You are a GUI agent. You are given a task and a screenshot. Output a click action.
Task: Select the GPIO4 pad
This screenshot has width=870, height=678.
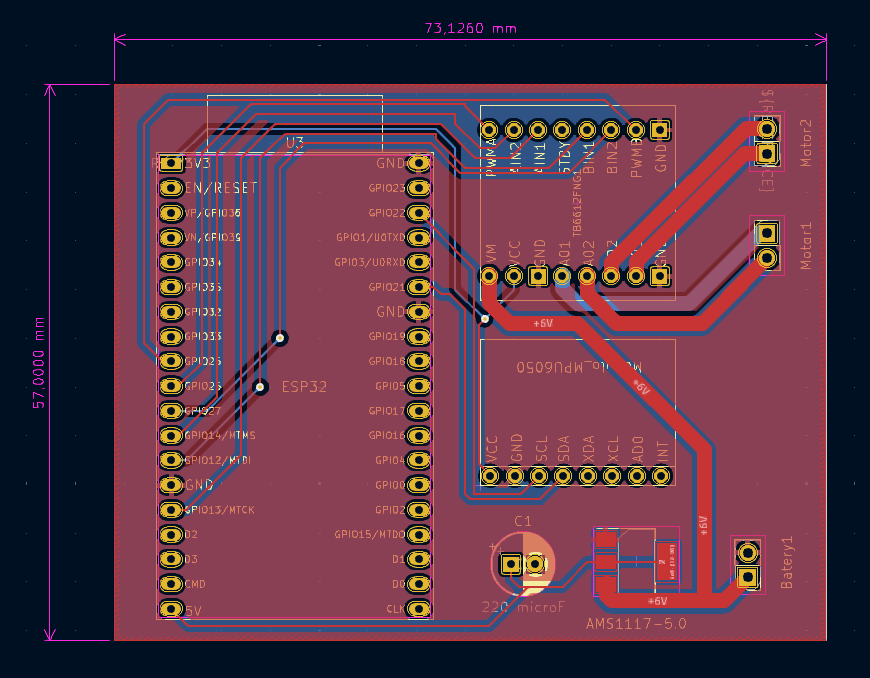click(418, 460)
